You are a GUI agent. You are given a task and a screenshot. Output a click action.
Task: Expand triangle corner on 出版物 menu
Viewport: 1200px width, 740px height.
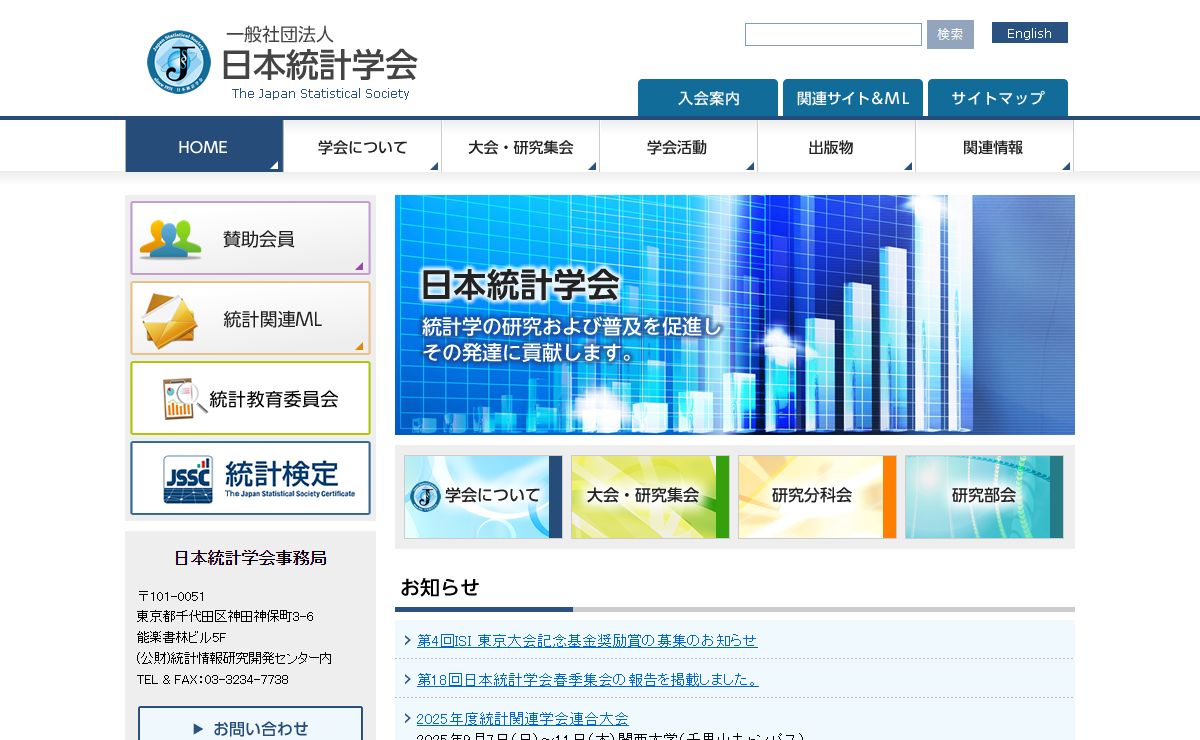[908, 166]
